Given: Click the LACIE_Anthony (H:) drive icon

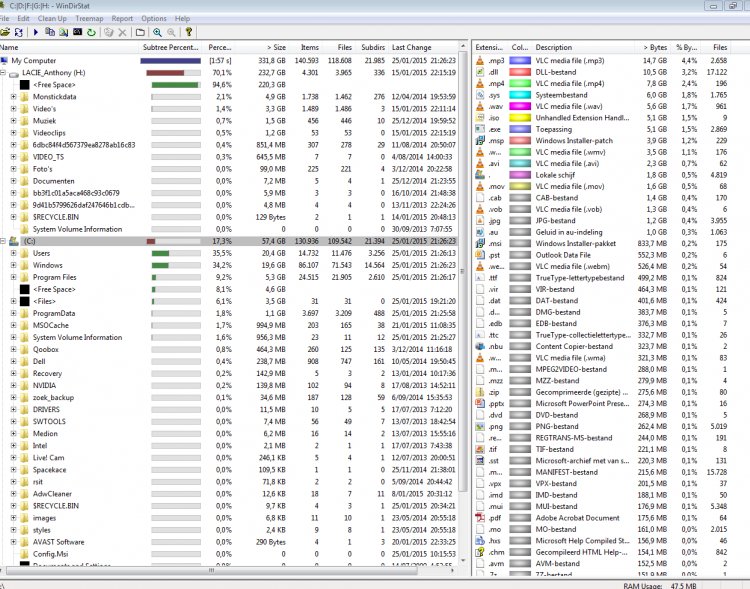Looking at the screenshot, I should click(14, 73).
